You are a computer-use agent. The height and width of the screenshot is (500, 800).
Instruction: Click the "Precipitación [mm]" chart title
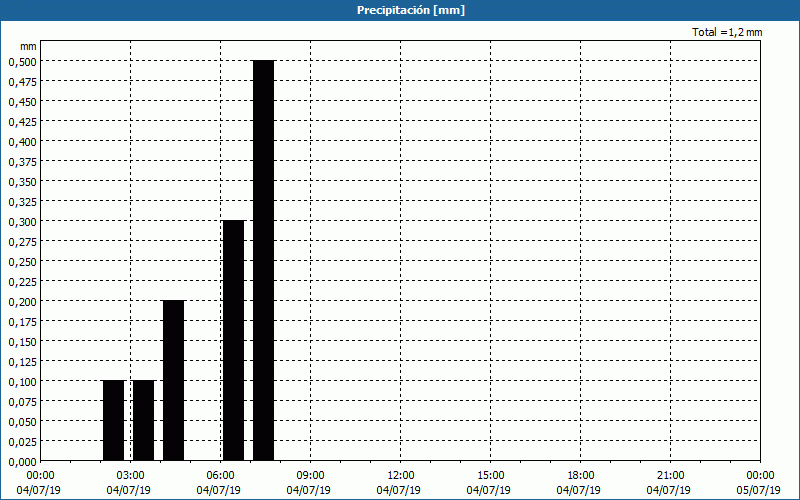click(x=411, y=10)
